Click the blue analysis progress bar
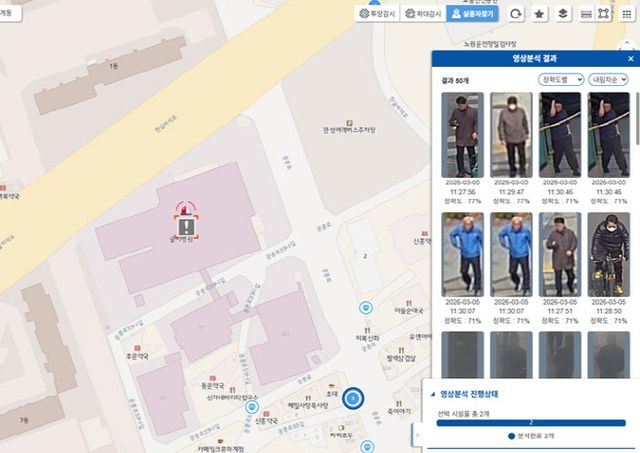 pyautogui.click(x=530, y=422)
